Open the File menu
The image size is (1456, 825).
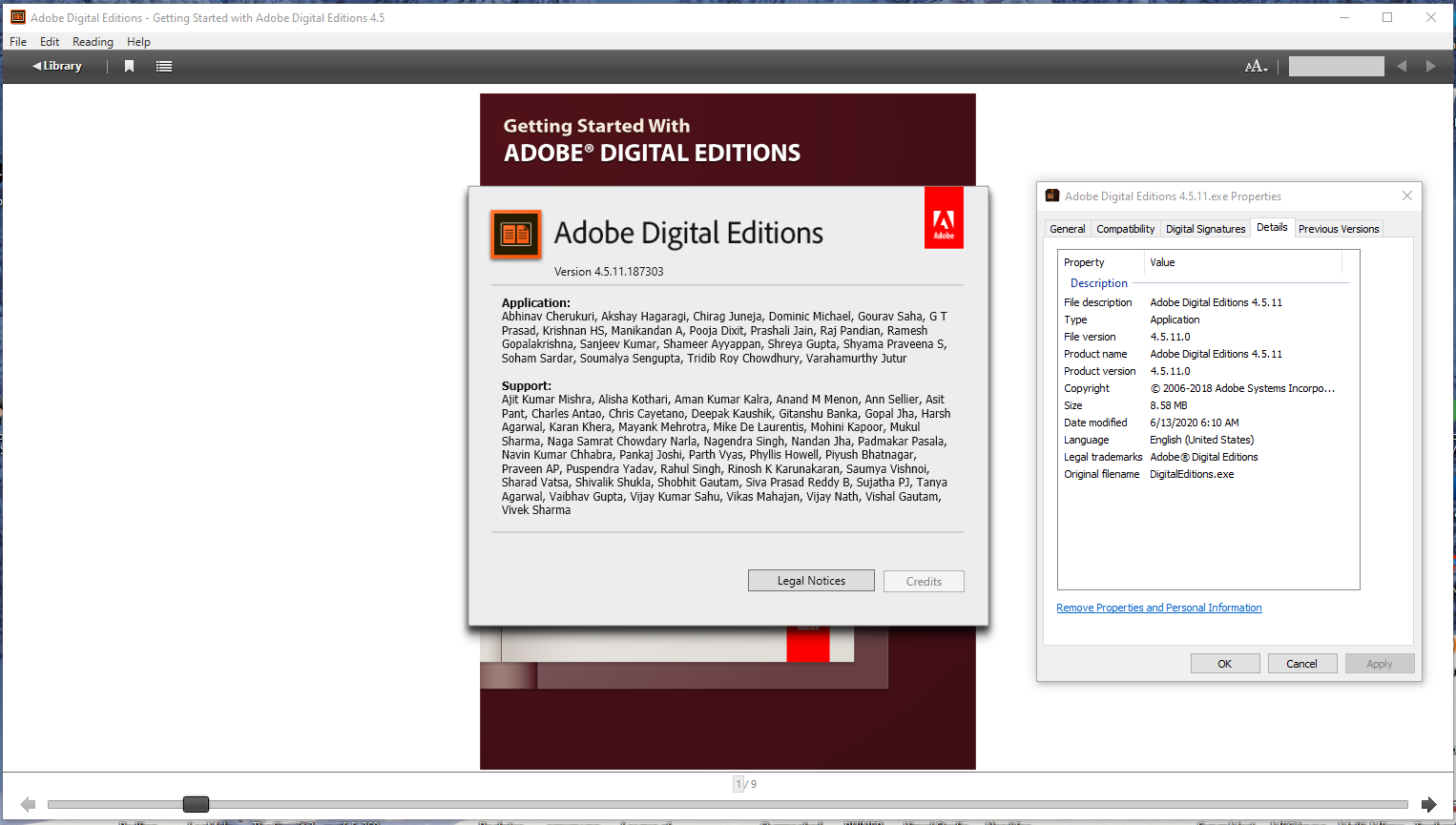17,41
